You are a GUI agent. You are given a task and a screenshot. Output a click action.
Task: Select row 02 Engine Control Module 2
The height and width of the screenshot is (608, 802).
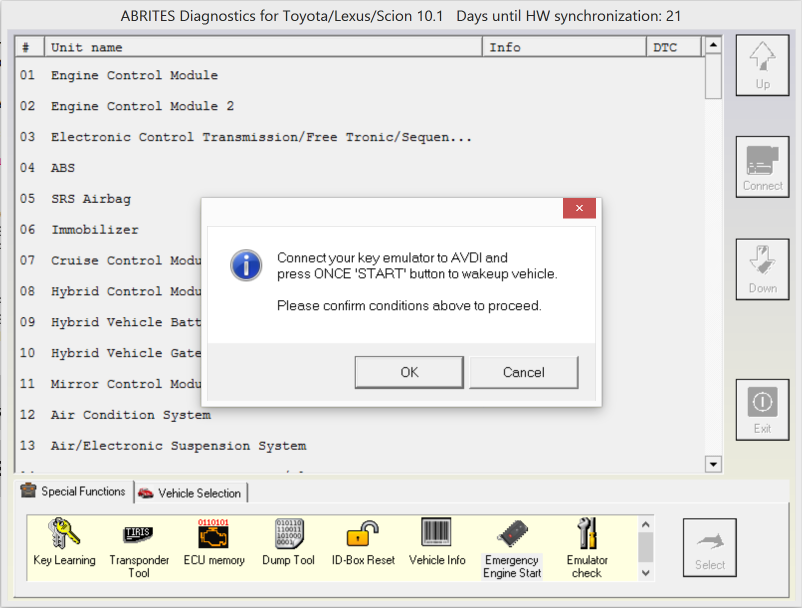tap(360, 106)
